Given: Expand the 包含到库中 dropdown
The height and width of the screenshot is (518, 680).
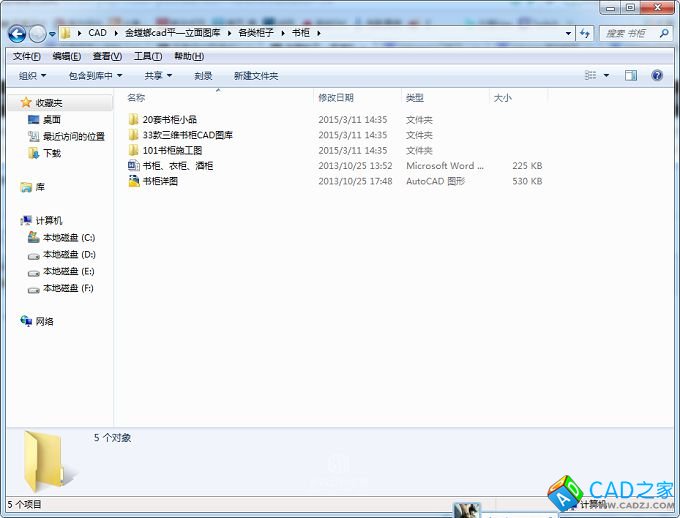Looking at the screenshot, I should click(x=95, y=76).
